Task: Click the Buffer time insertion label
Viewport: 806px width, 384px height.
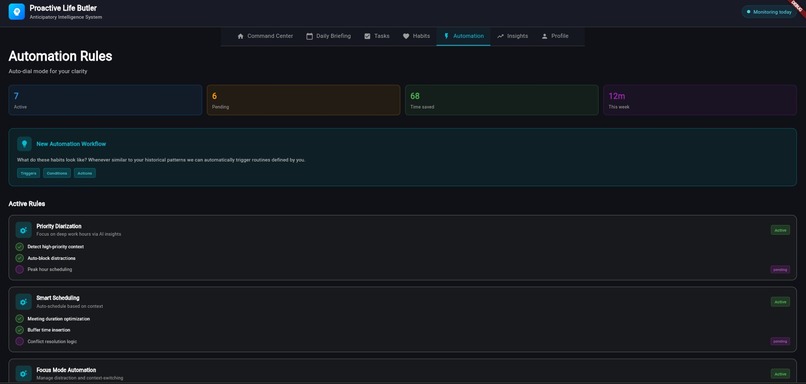Action: [49, 330]
